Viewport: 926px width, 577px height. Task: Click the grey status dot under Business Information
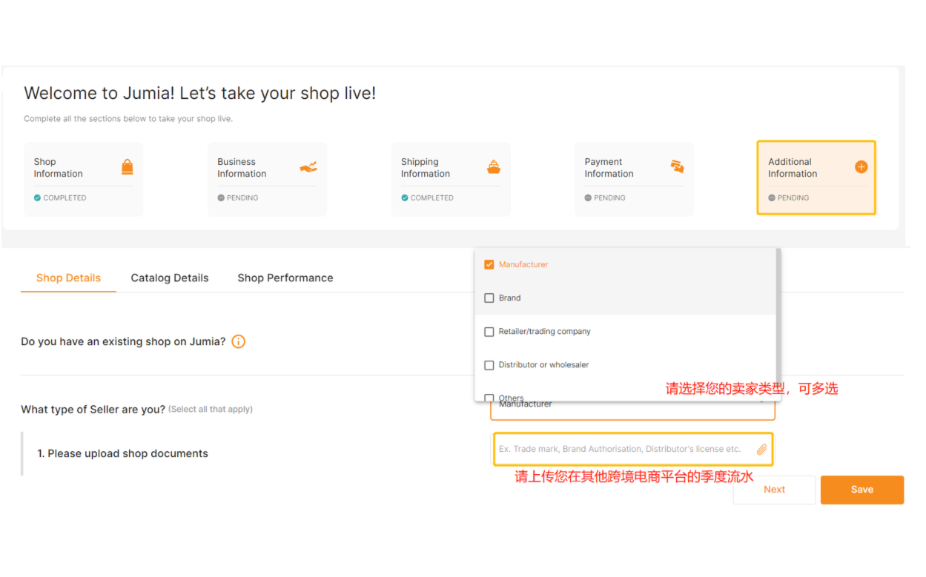(221, 198)
